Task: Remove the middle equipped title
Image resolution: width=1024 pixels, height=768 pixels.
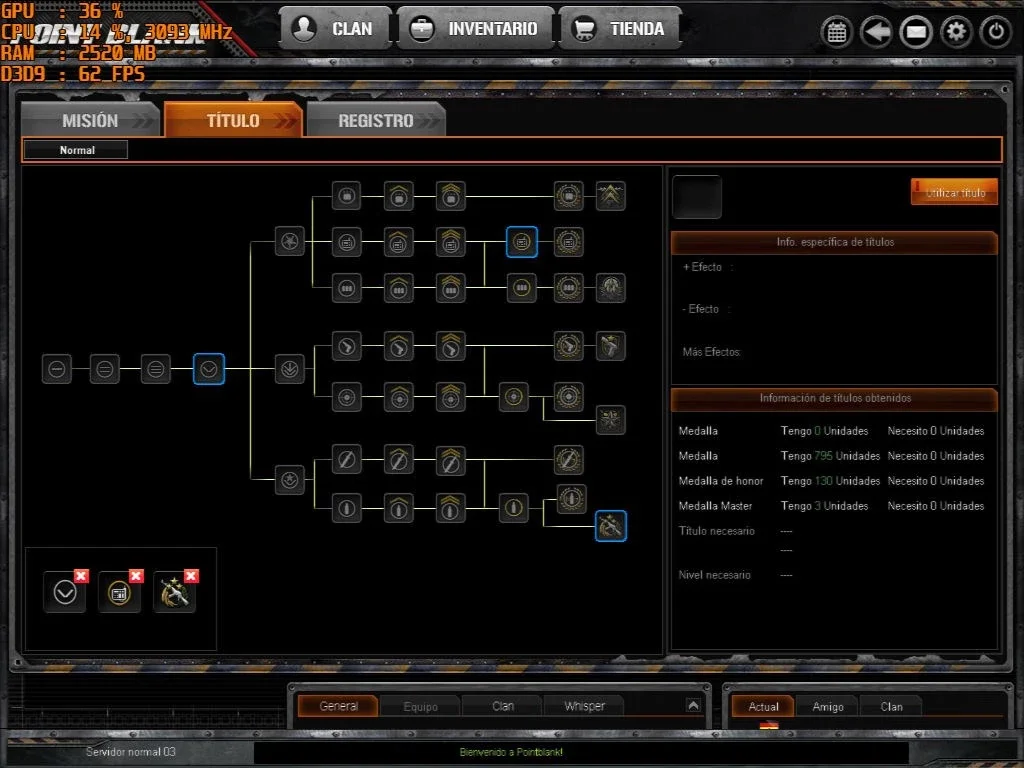Action: 136,575
